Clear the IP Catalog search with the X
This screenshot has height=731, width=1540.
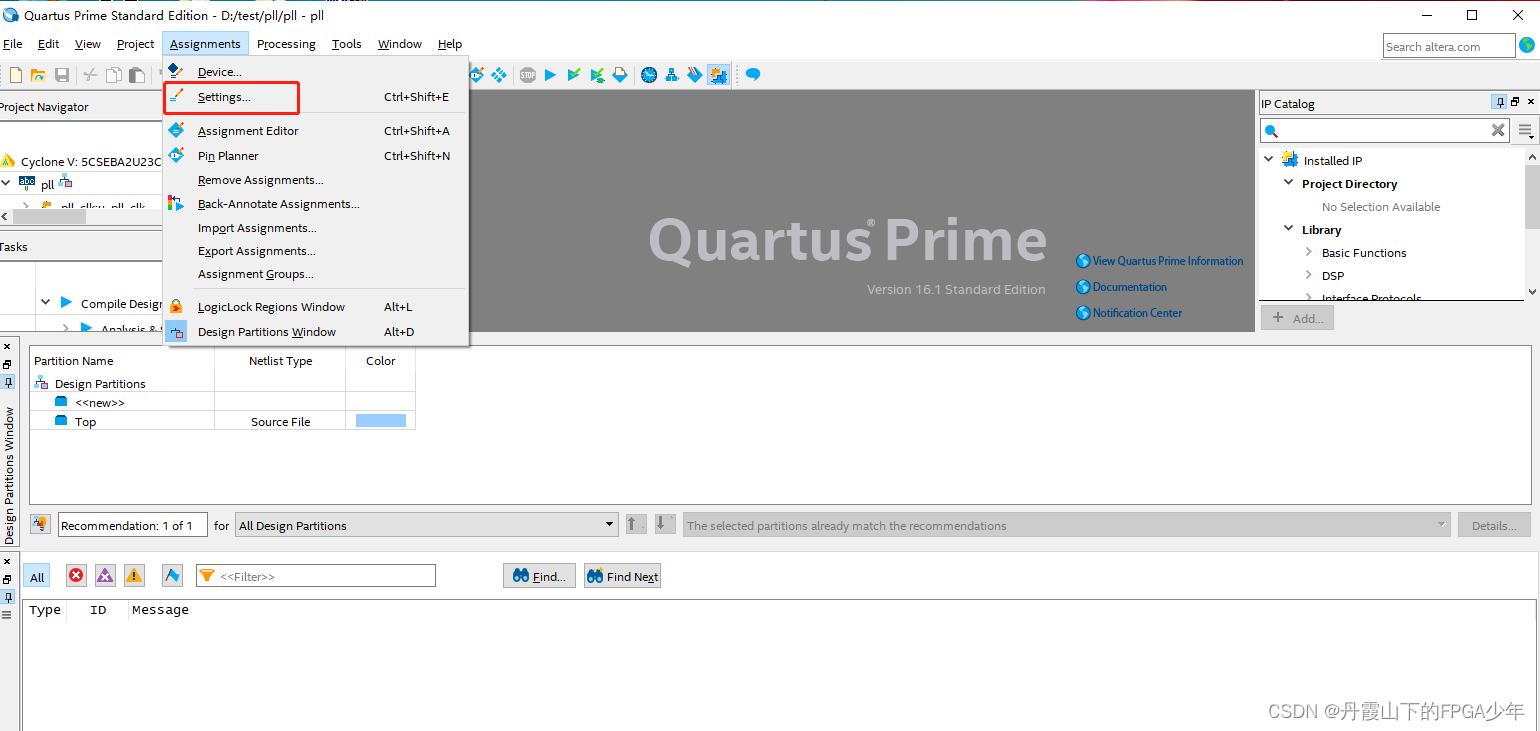(1498, 130)
